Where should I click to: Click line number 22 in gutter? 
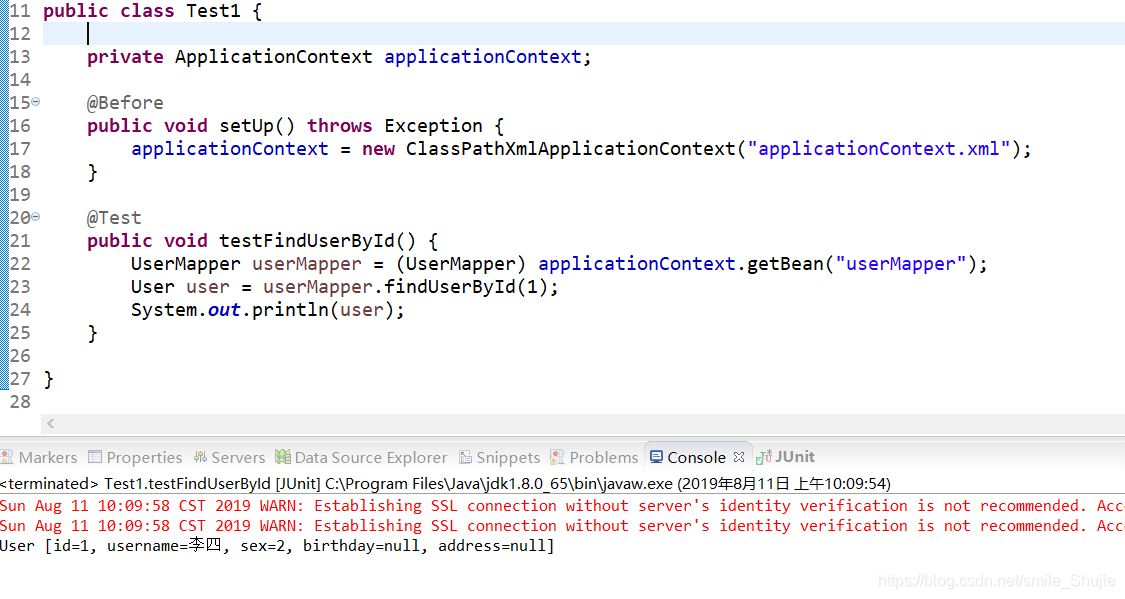click(x=20, y=264)
